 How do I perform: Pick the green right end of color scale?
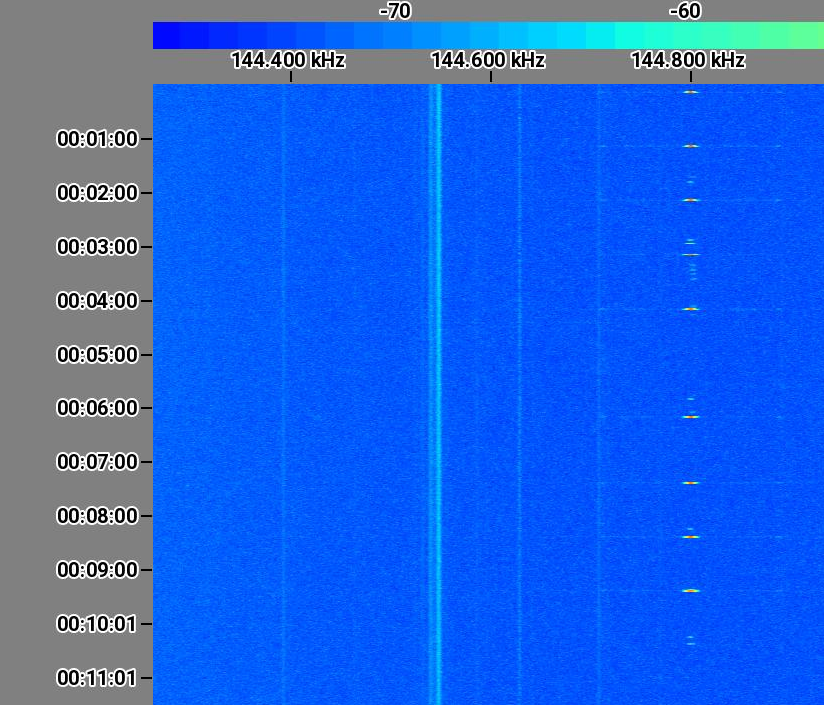pyautogui.click(x=812, y=36)
